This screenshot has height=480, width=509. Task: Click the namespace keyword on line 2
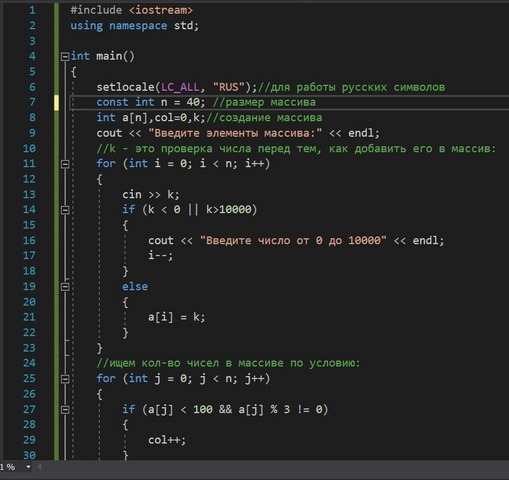point(138,26)
